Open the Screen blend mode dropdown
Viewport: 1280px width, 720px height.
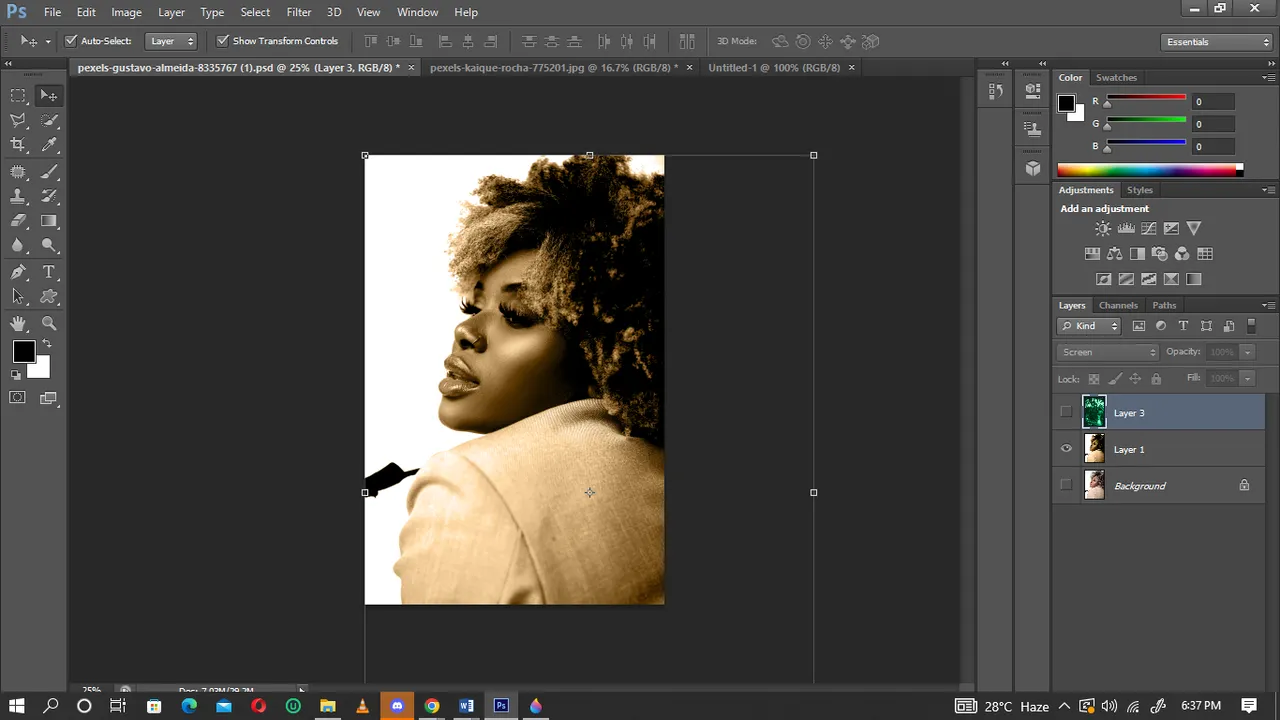tap(1108, 352)
